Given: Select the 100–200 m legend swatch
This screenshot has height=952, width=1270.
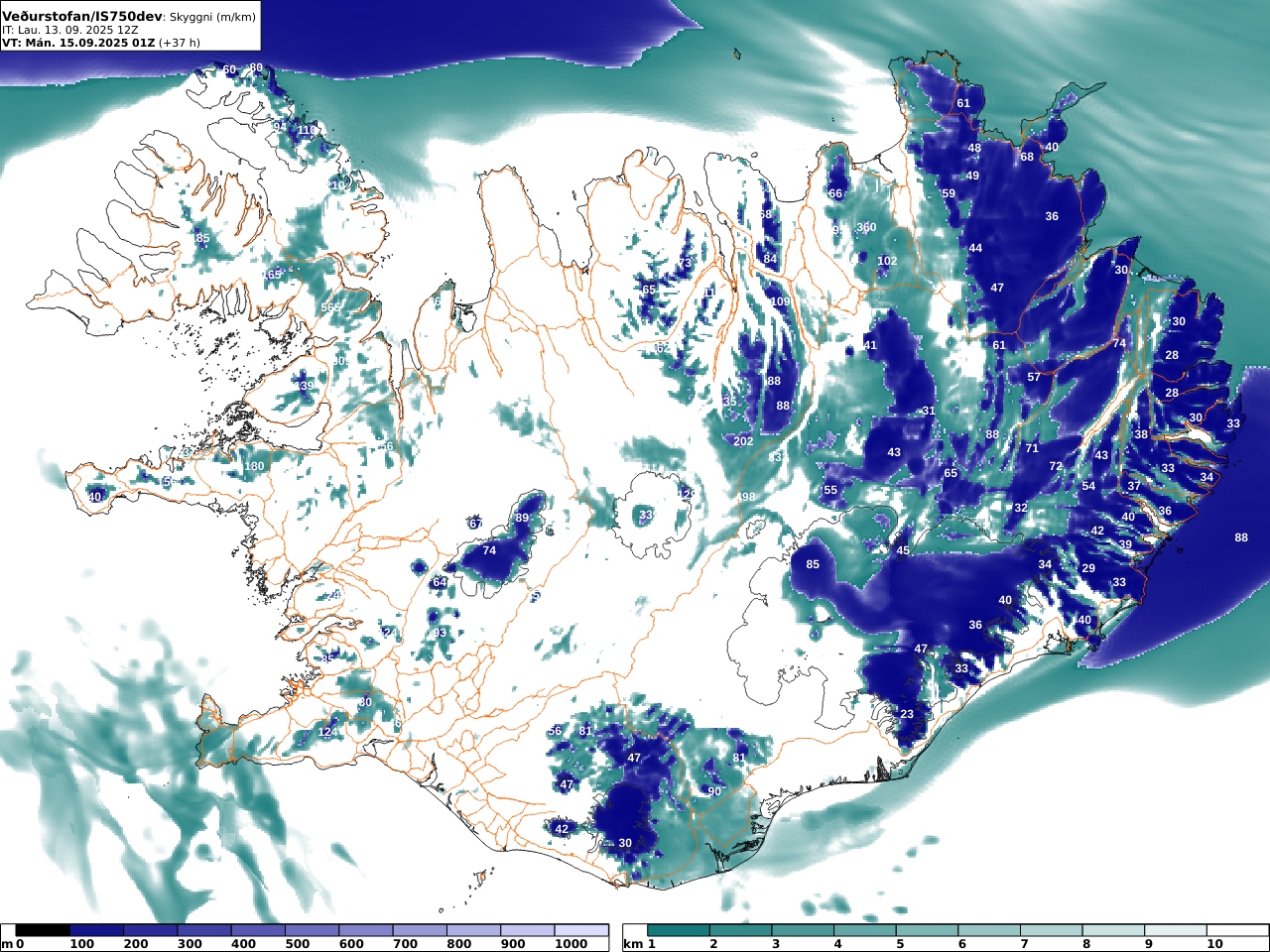Looking at the screenshot, I should 96,930.
